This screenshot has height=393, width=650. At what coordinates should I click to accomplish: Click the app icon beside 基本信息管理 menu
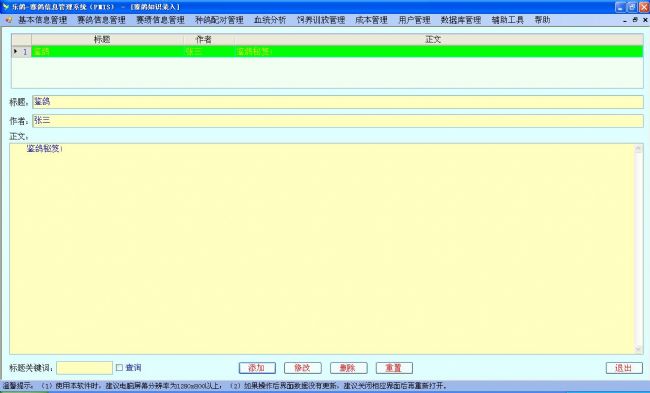coord(8,20)
